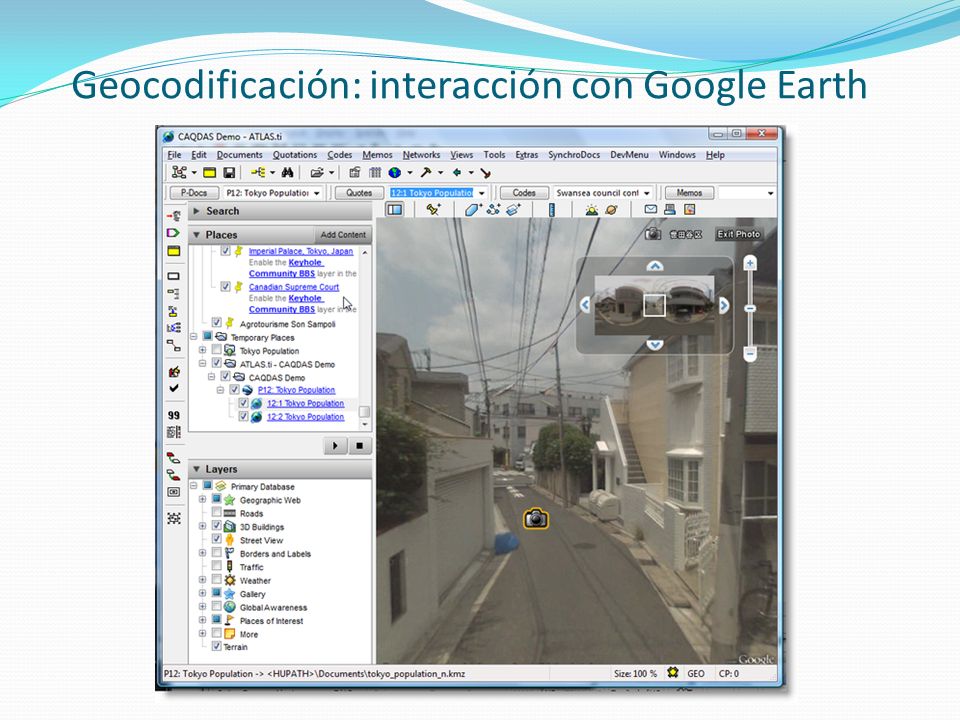Click the '99' quotation icon in left strip
The height and width of the screenshot is (720, 960).
[174, 415]
